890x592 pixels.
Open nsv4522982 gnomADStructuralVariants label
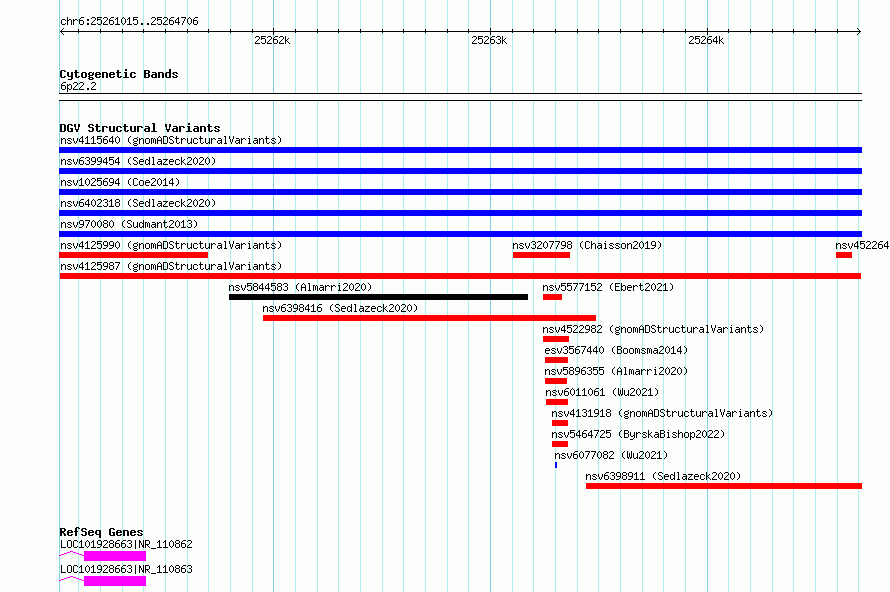(x=653, y=329)
